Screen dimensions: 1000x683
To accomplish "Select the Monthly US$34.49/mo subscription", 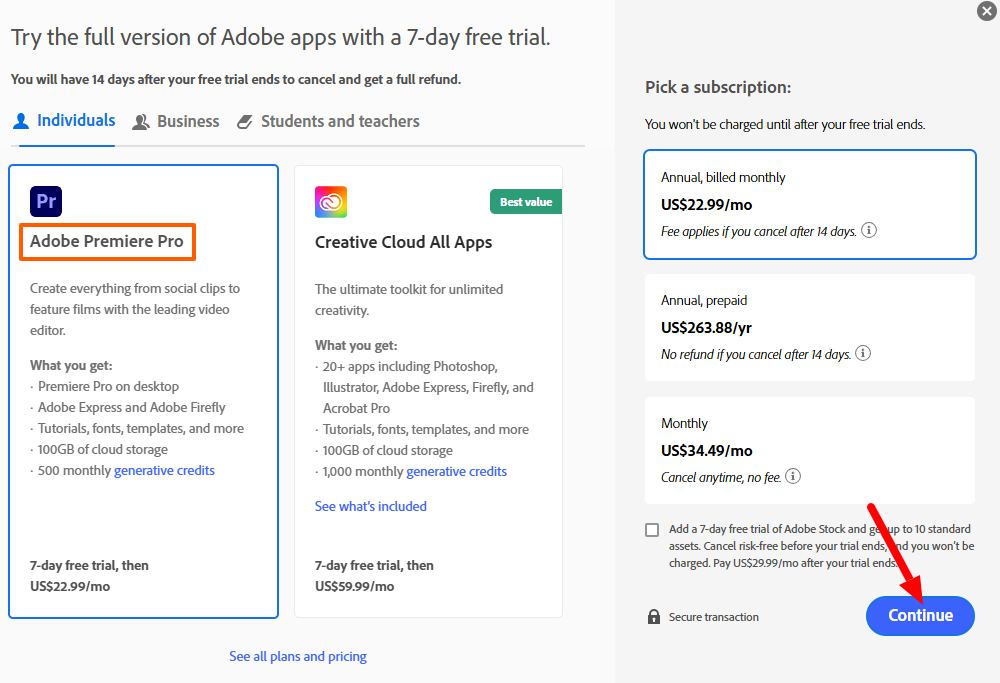I will pyautogui.click(x=810, y=451).
